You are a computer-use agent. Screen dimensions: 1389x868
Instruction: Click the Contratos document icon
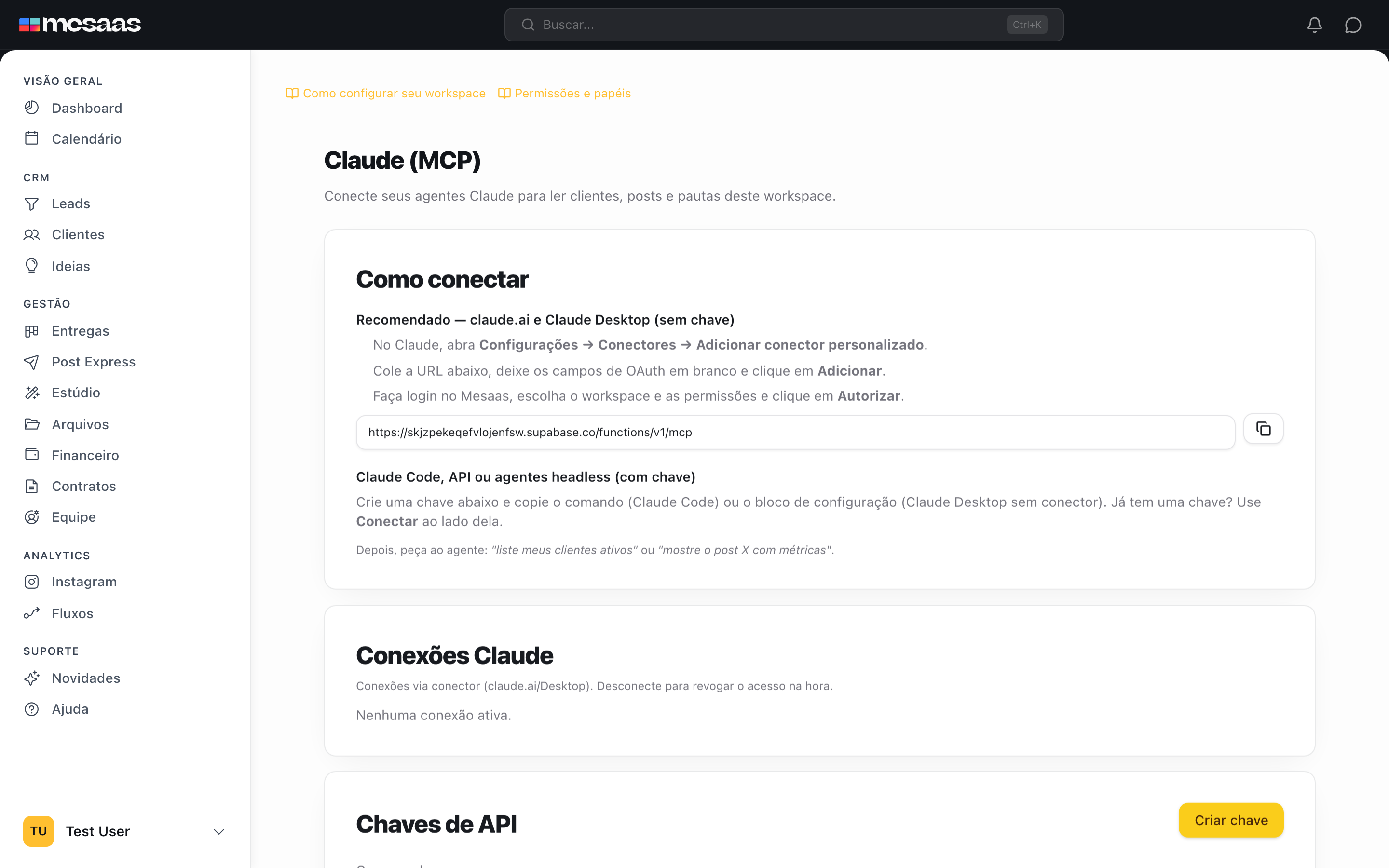[x=31, y=486]
